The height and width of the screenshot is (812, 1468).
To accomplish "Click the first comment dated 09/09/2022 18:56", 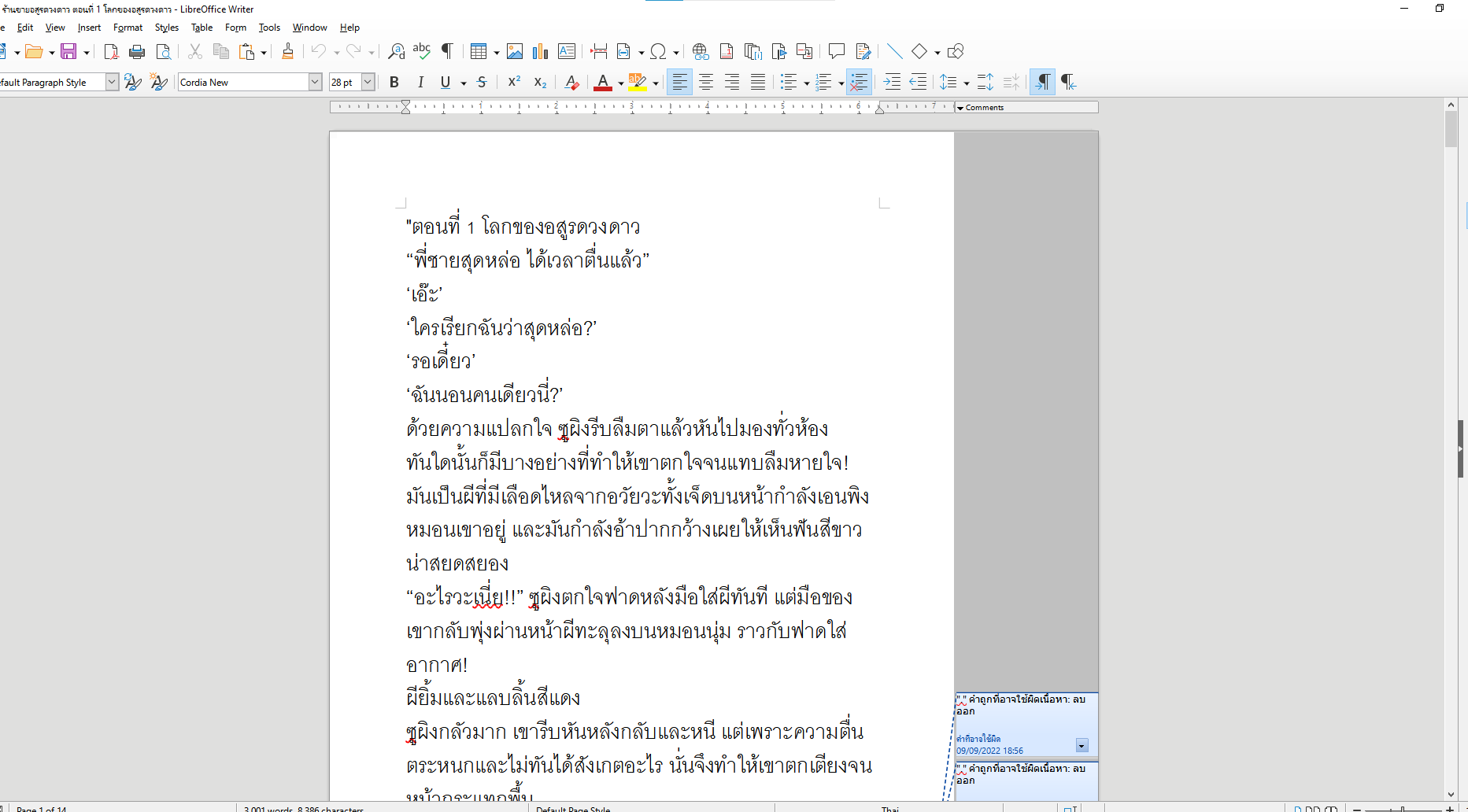I will tap(1026, 725).
